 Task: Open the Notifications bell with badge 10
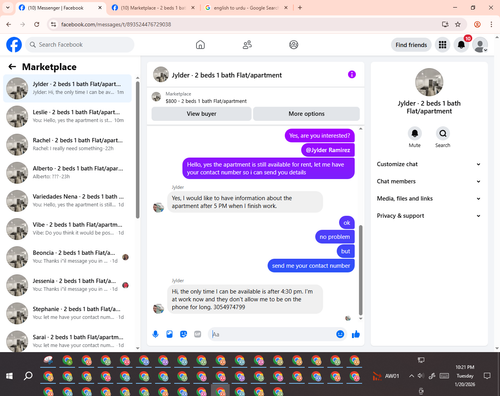pos(461,45)
